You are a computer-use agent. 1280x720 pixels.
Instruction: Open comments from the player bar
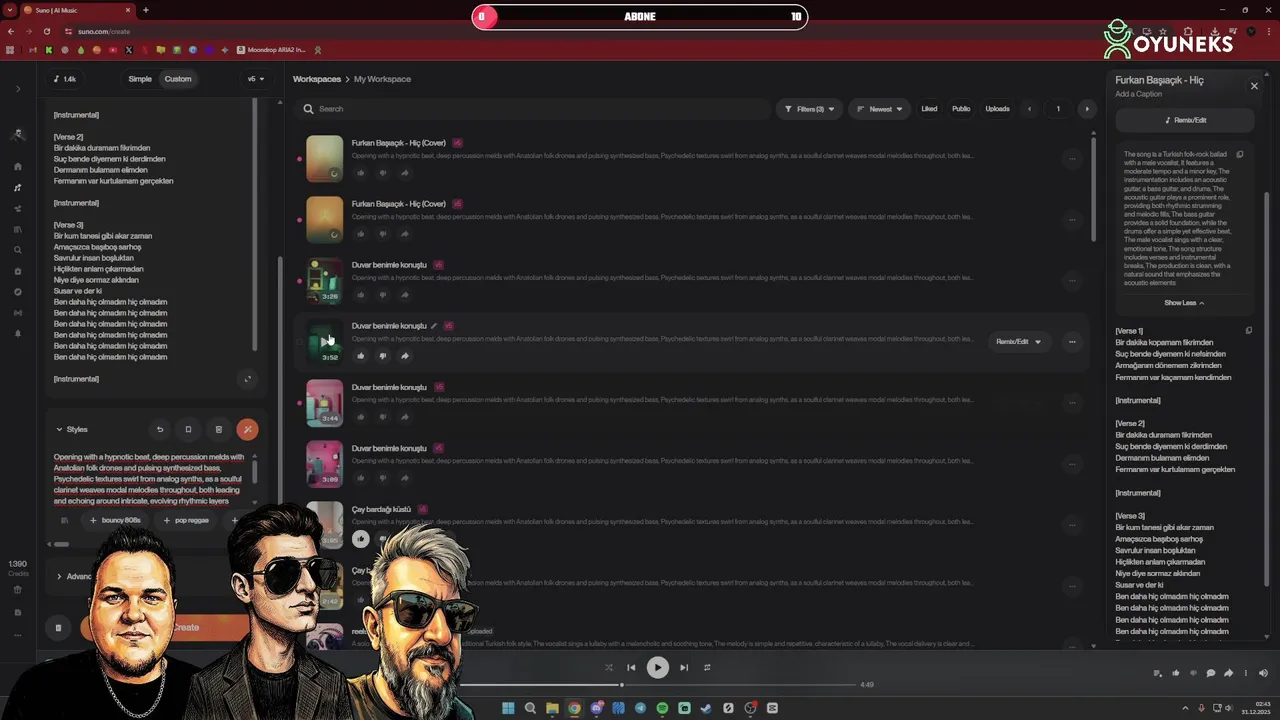coord(1211,673)
